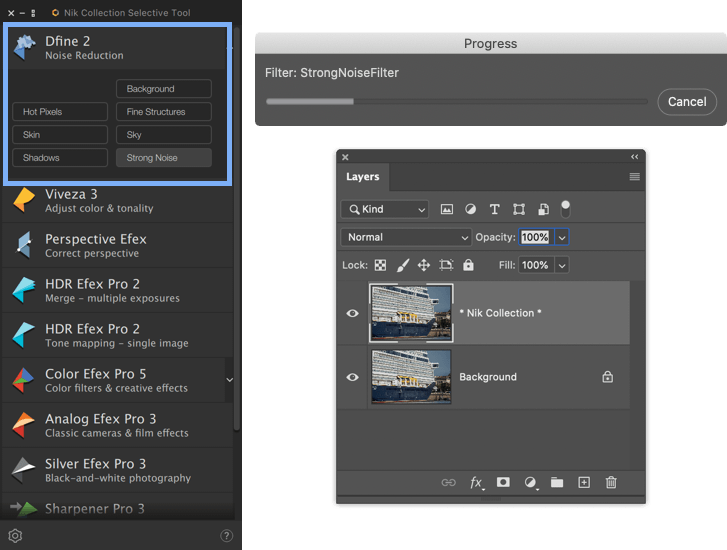Click the Fill 100% field
This screenshot has width=727, height=550.
pos(536,265)
